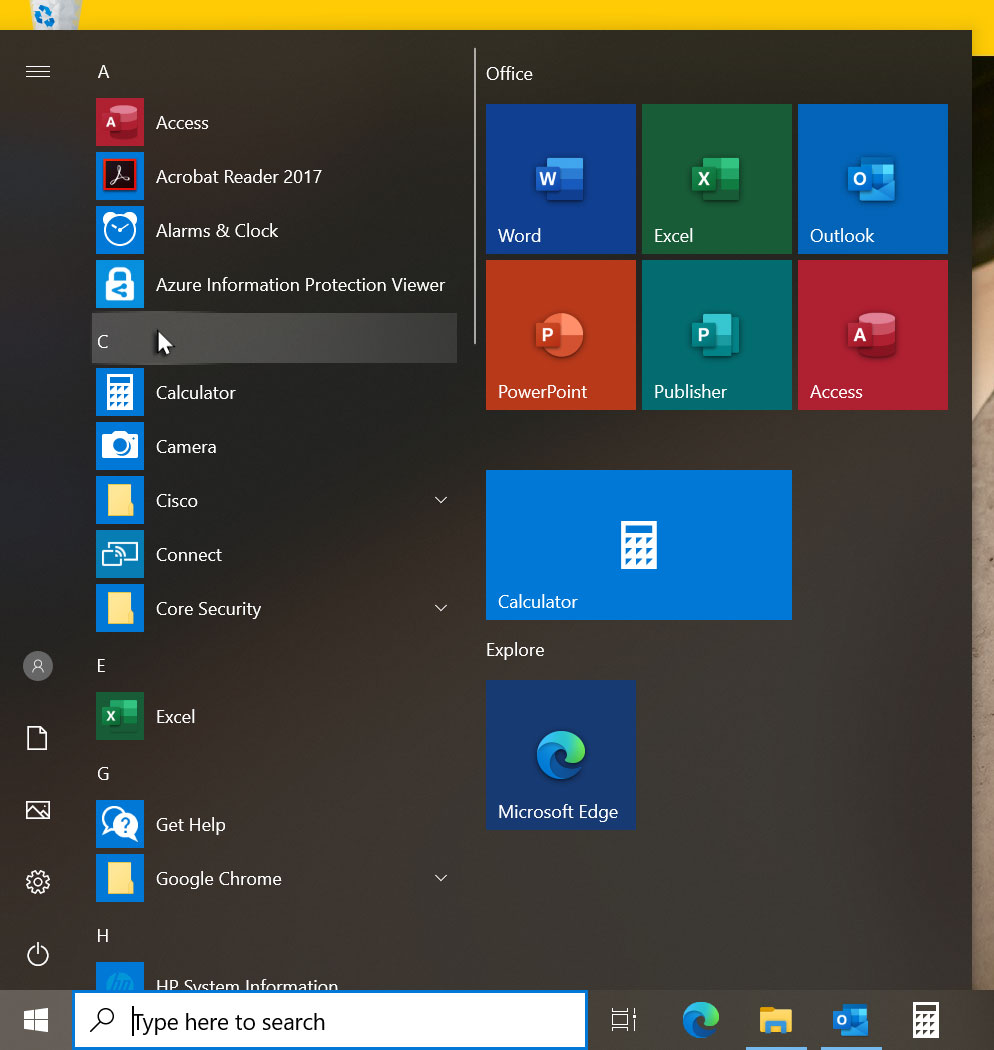Click the letter C section header
Screen dimensions: 994x1050
(x=103, y=341)
